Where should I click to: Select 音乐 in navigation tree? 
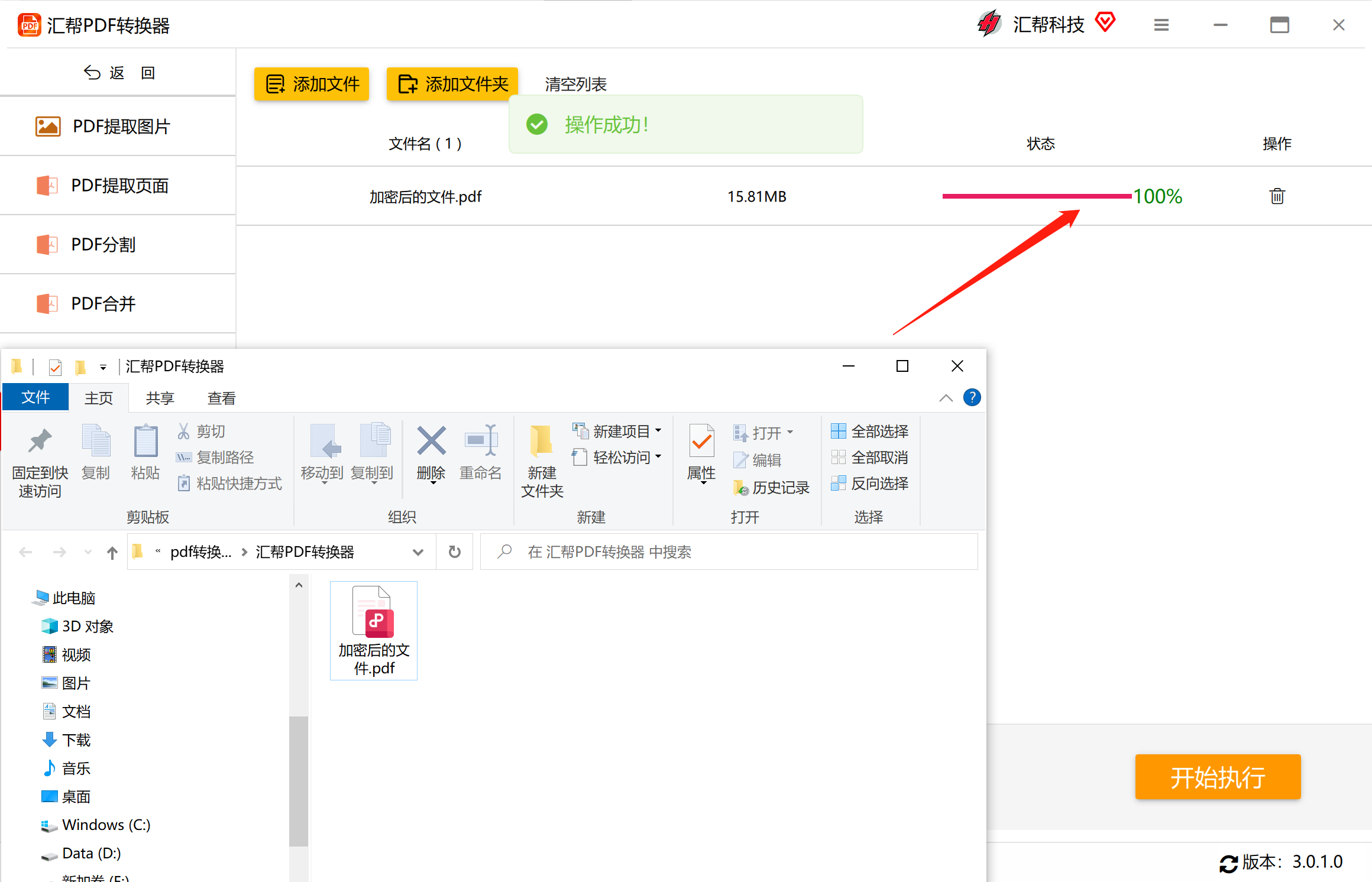point(66,768)
